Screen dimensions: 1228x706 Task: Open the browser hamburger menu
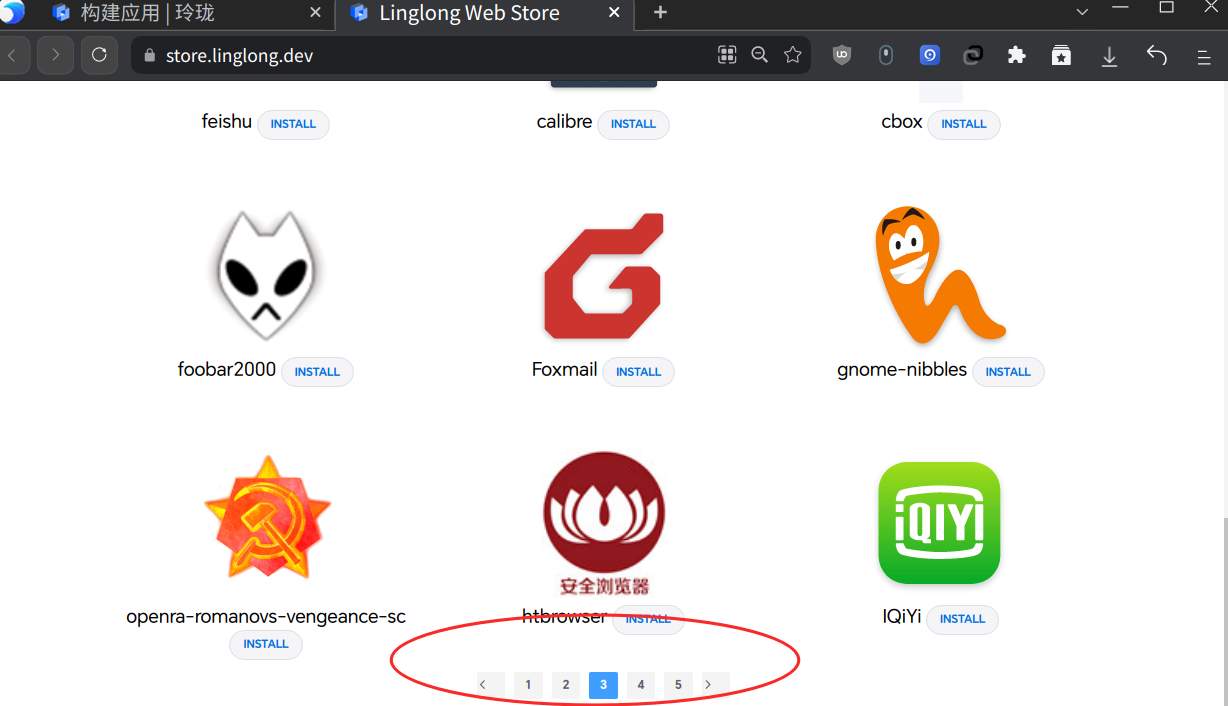point(1204,57)
